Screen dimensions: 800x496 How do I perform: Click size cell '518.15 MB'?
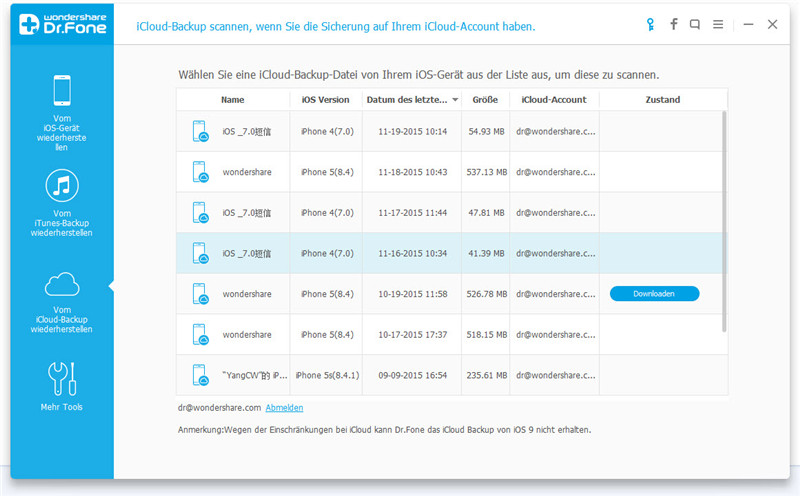(x=486, y=334)
